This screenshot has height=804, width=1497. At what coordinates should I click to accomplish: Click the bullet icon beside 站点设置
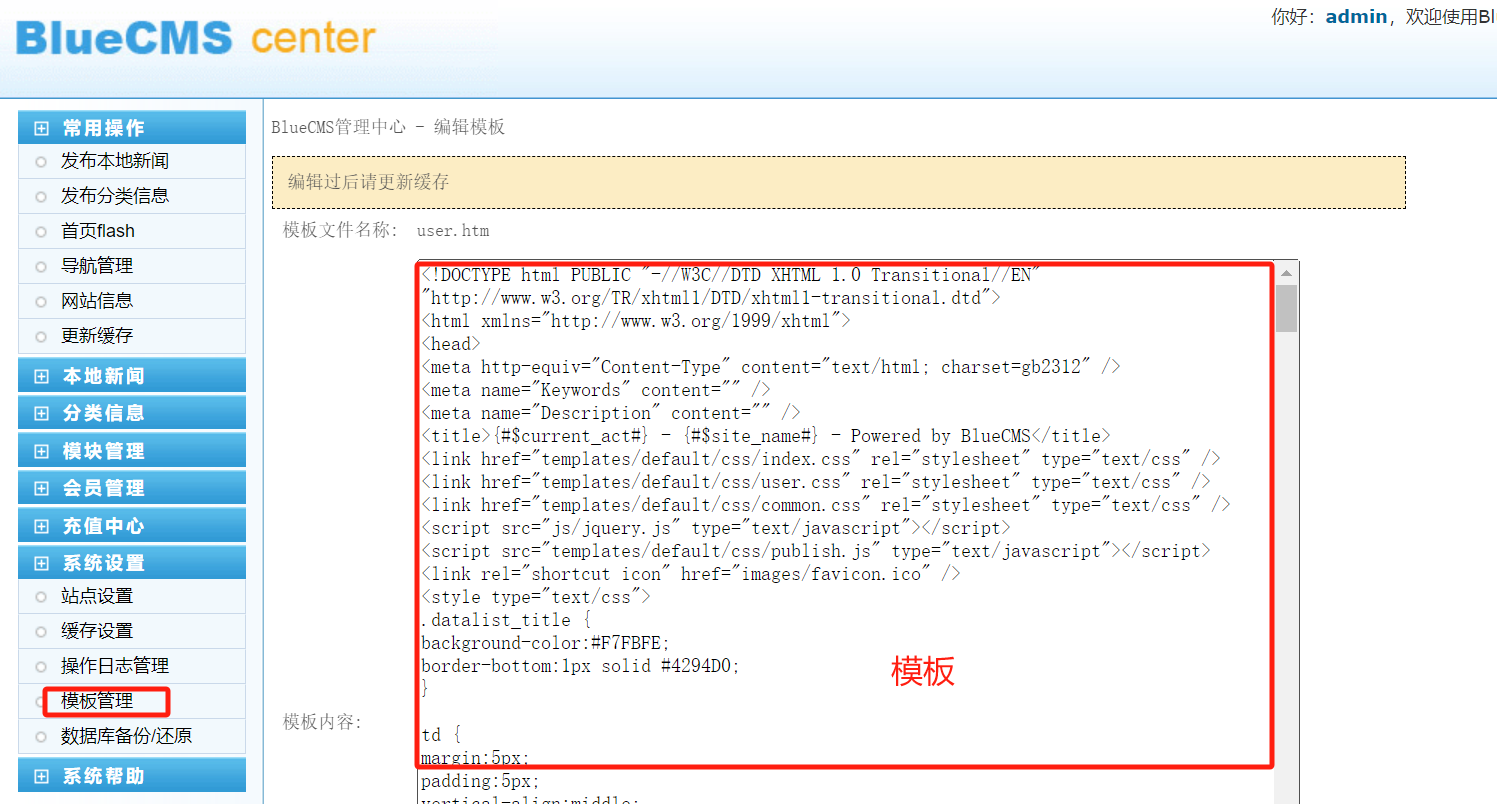pos(41,597)
